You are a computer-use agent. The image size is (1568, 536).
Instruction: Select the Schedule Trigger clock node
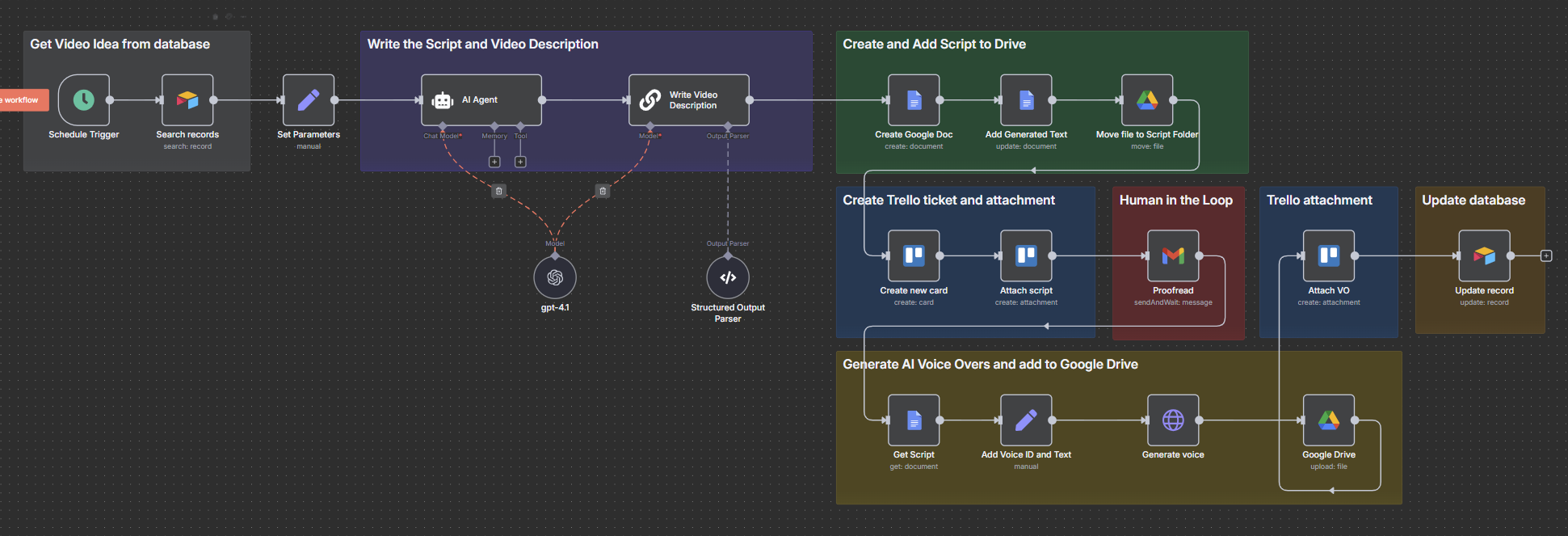click(x=84, y=100)
